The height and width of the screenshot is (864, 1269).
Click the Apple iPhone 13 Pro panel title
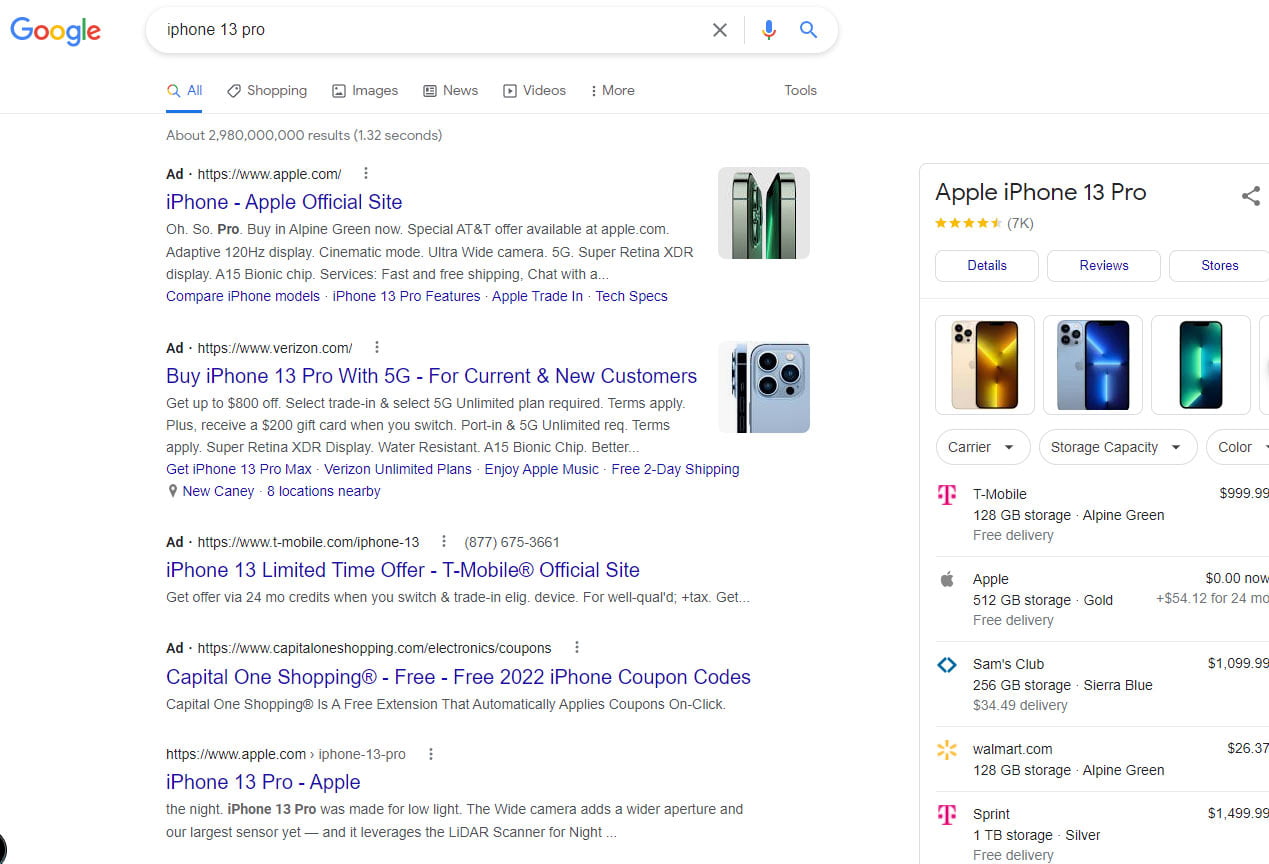1040,192
